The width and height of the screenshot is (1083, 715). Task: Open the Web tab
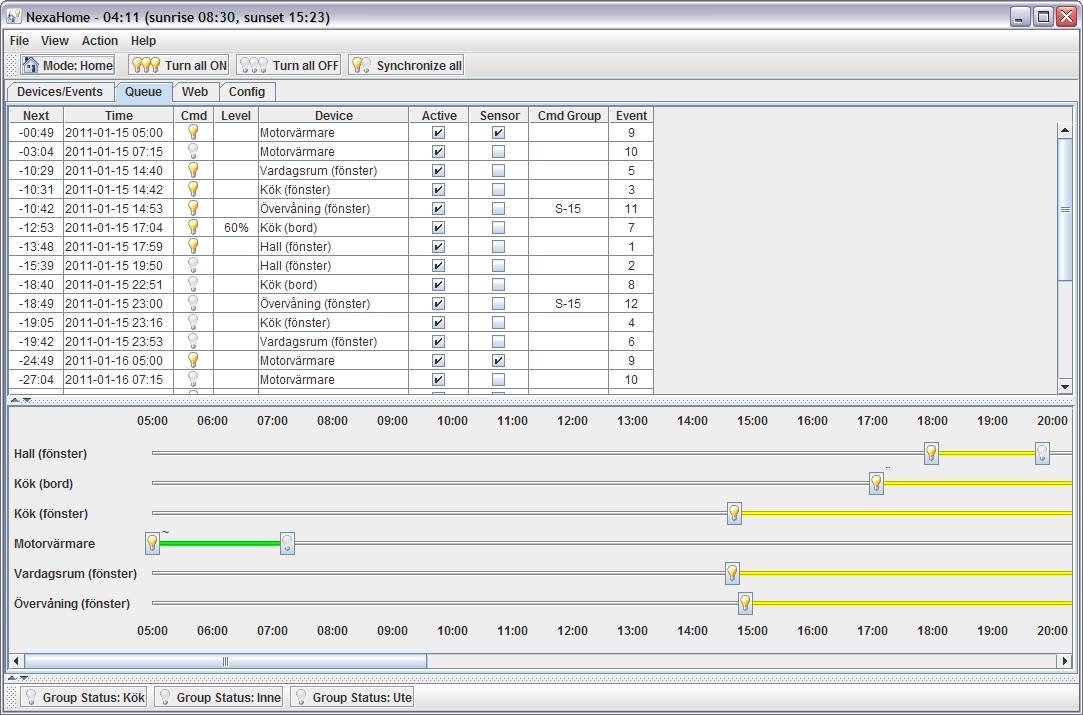(195, 92)
